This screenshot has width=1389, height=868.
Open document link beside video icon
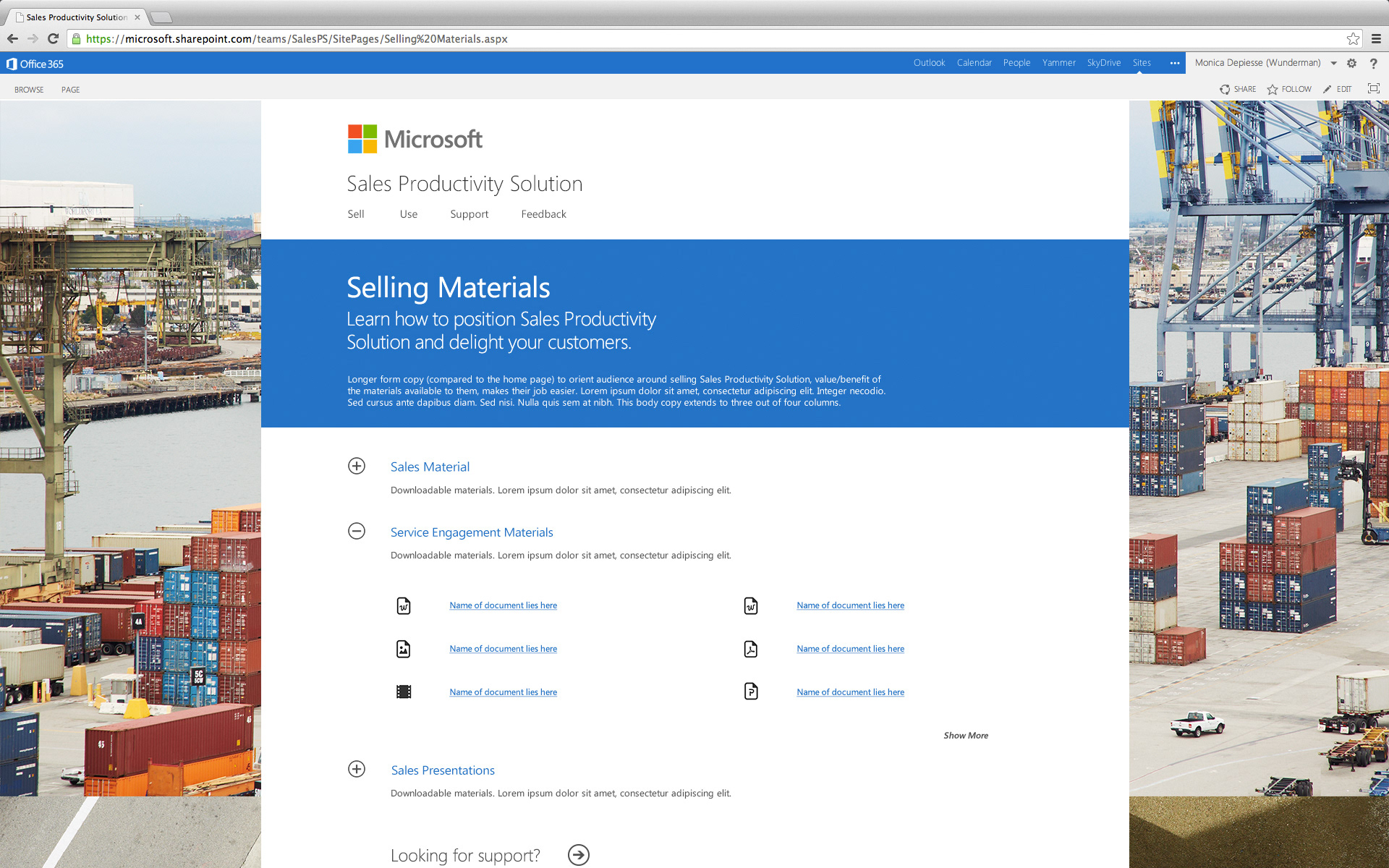[x=503, y=692]
